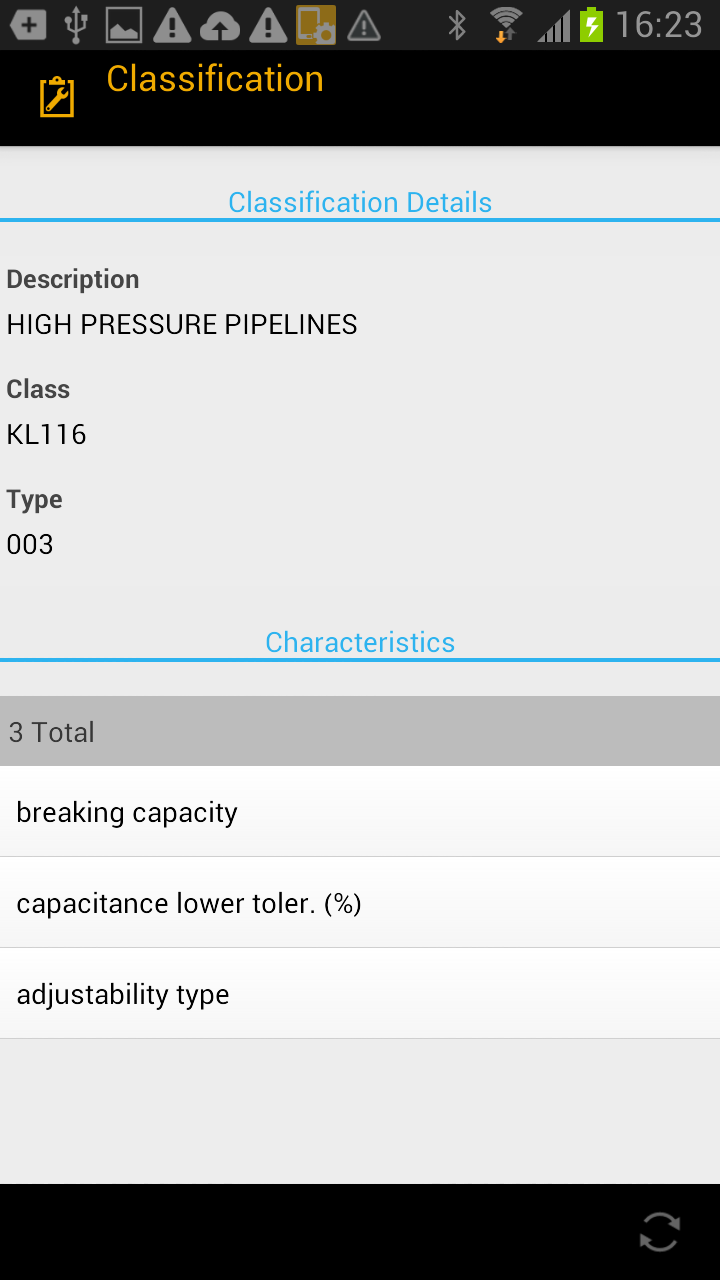Tap the Bluetooth status icon
The image size is (720, 1280).
point(457,25)
